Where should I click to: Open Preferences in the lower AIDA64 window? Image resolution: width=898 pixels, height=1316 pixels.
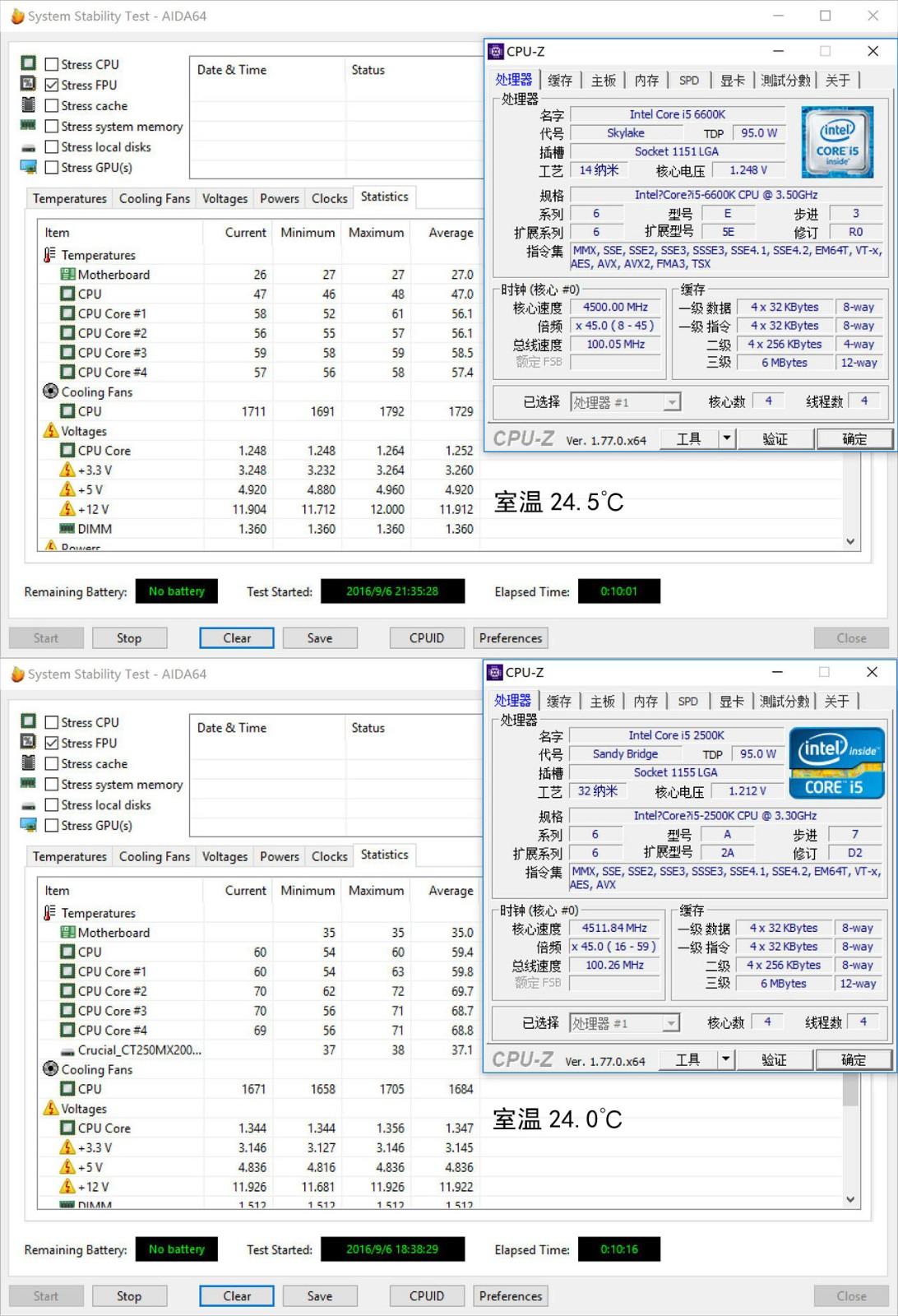click(511, 1296)
